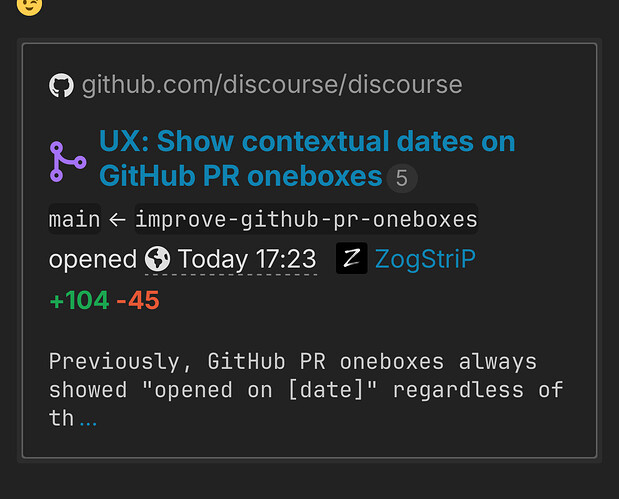Click the winking emoji above the onebox
This screenshot has height=499, width=619.
(x=30, y=6)
